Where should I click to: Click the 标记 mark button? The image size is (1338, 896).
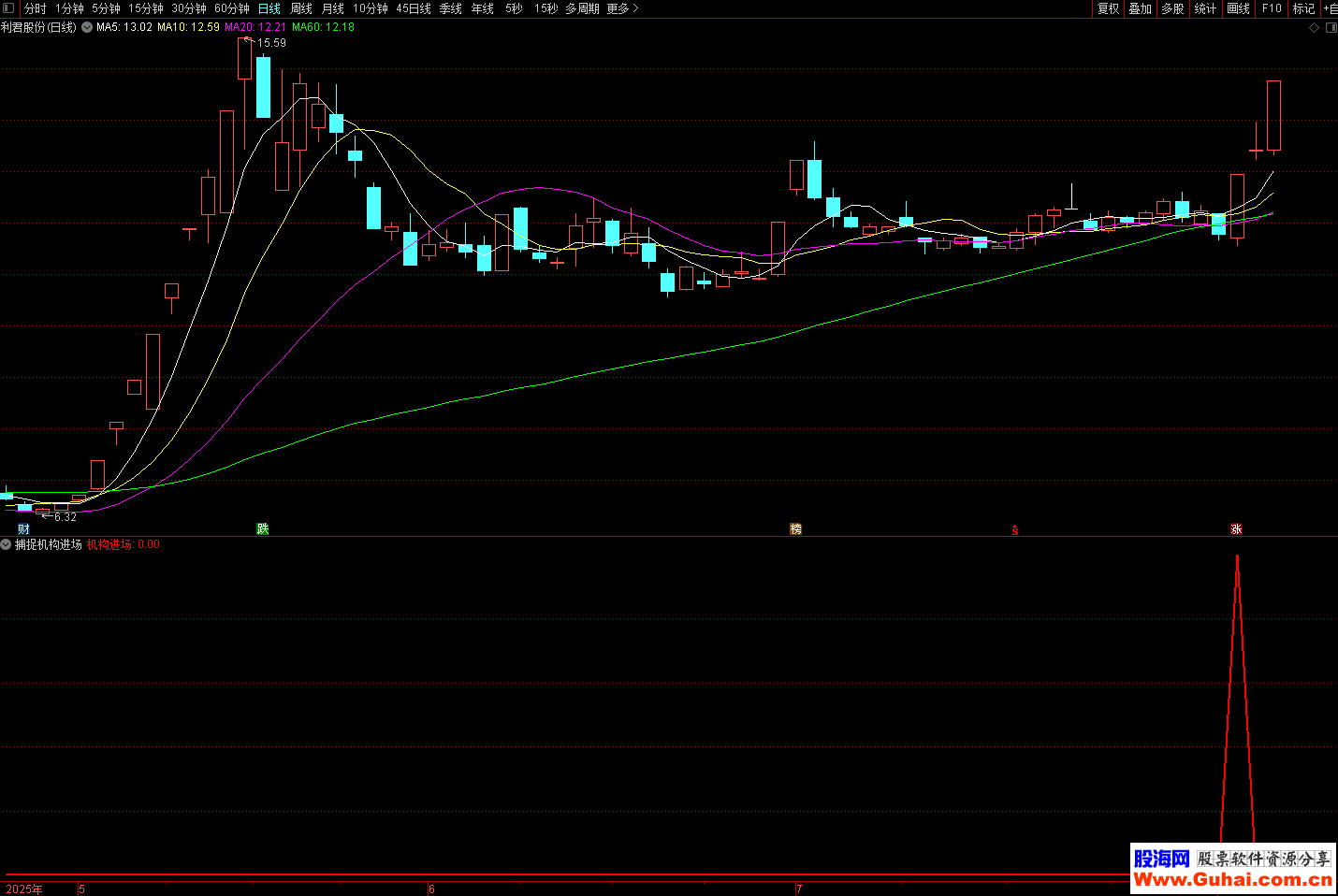pyautogui.click(x=1304, y=8)
